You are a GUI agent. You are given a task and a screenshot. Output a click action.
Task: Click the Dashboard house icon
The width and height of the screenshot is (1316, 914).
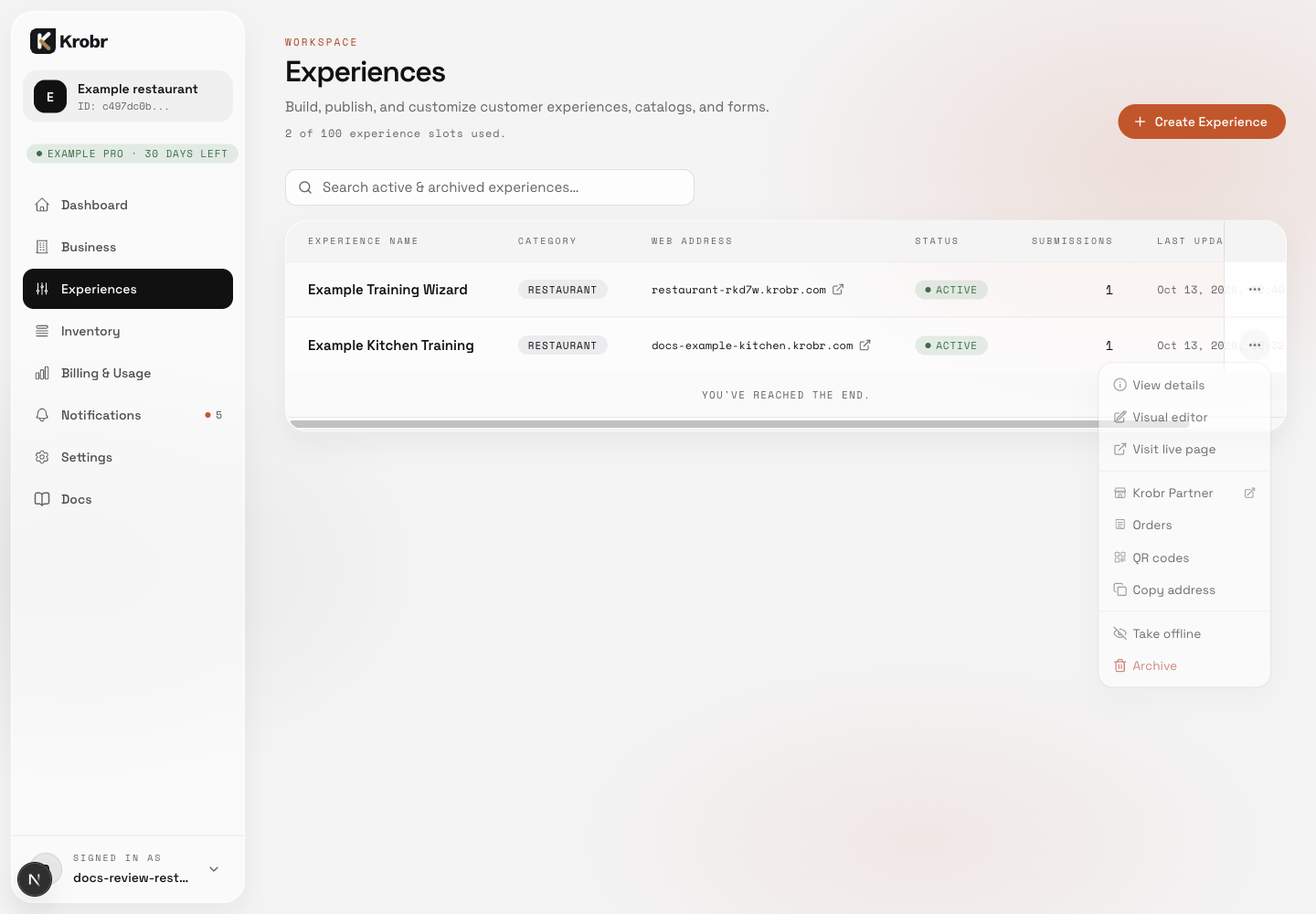42,205
